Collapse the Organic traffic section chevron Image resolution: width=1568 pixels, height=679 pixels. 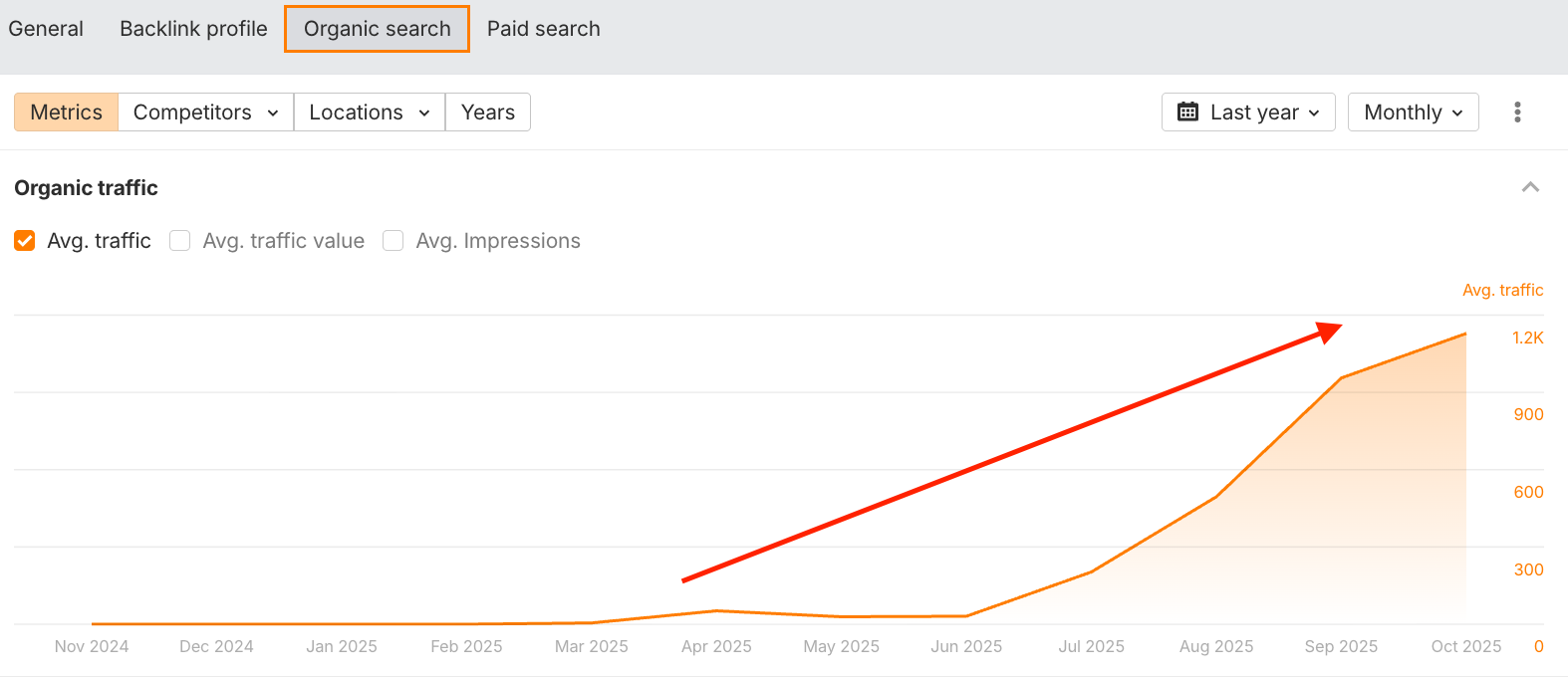click(1530, 187)
